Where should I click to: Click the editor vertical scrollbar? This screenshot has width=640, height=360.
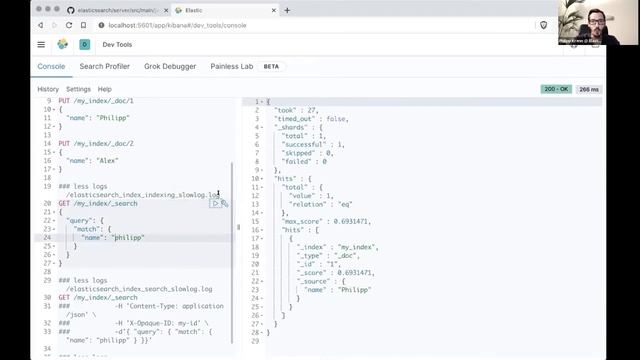click(x=232, y=252)
